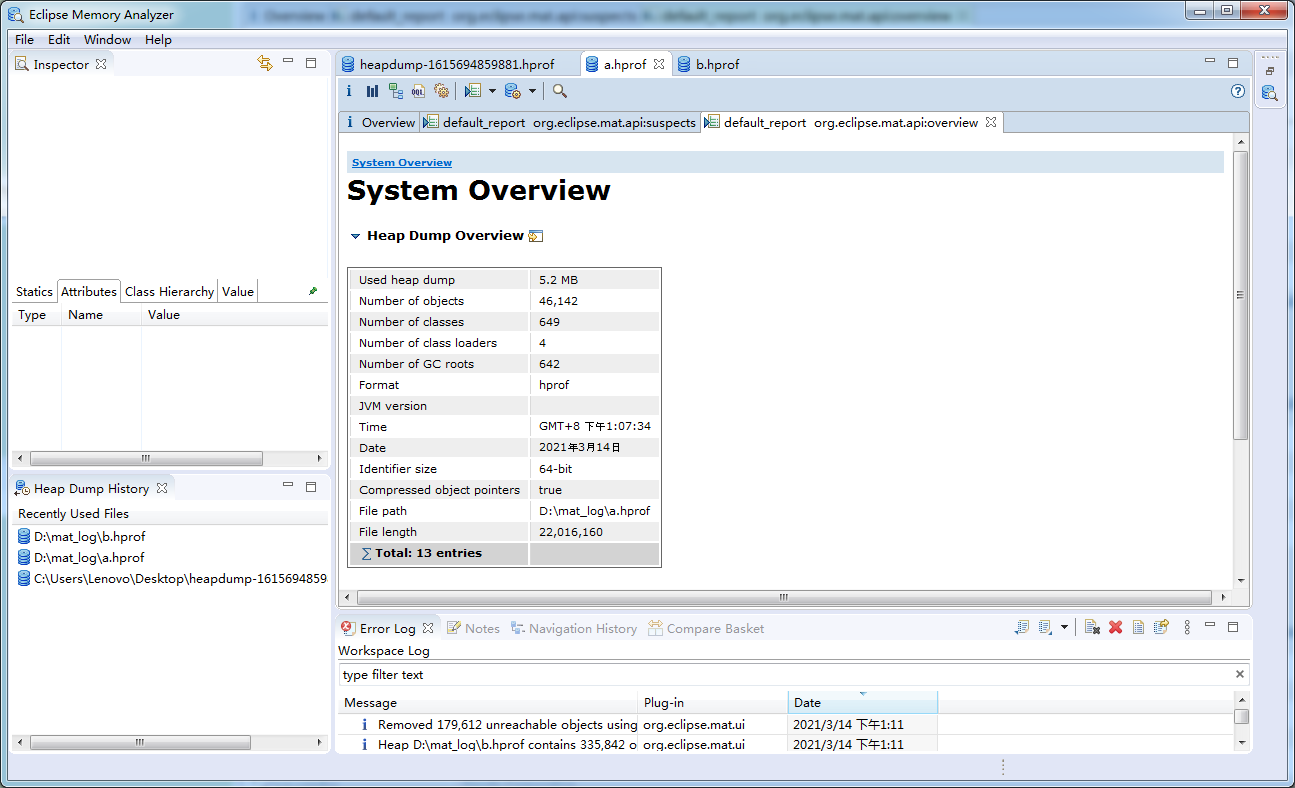Click the Export Log icon
The image size is (1295, 788).
tap(1021, 627)
